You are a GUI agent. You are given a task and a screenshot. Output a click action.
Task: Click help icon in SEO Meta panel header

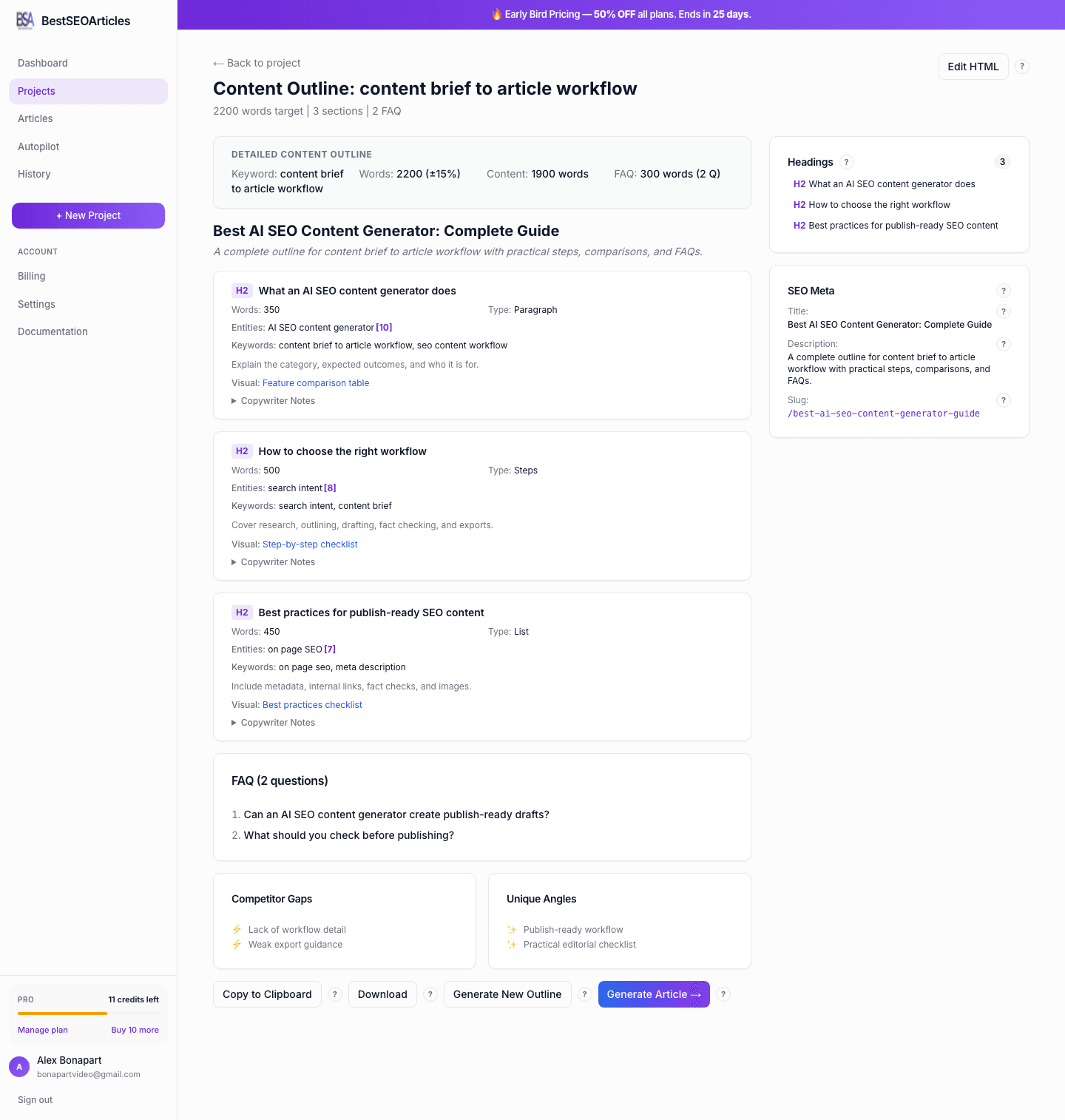(1004, 291)
